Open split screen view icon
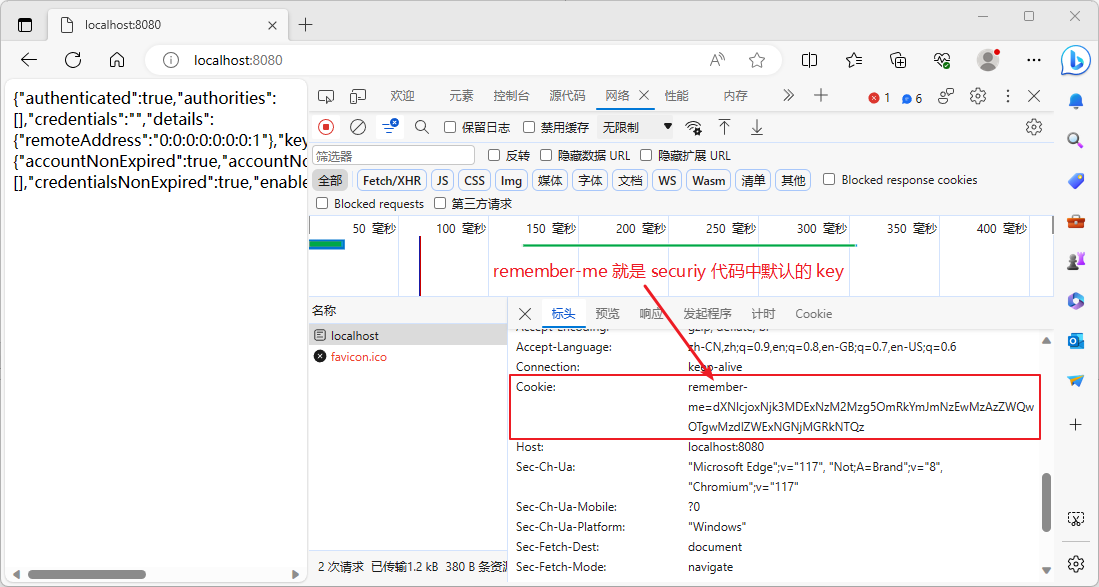This screenshot has height=587, width=1099. pyautogui.click(x=810, y=60)
